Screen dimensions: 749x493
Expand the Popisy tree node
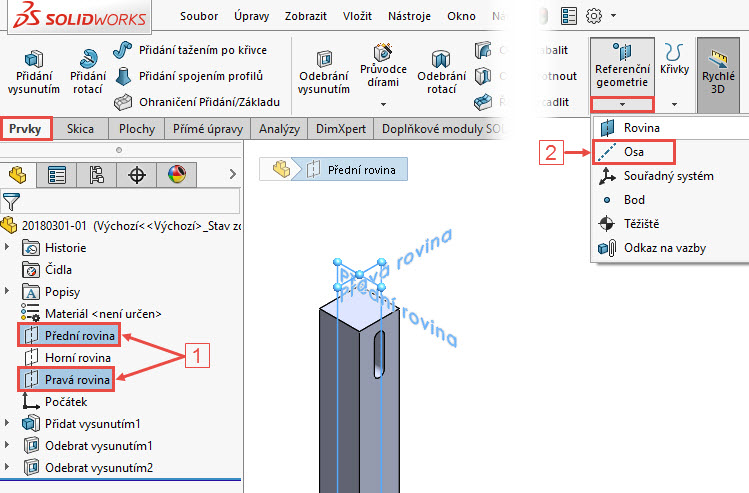pos(7,291)
